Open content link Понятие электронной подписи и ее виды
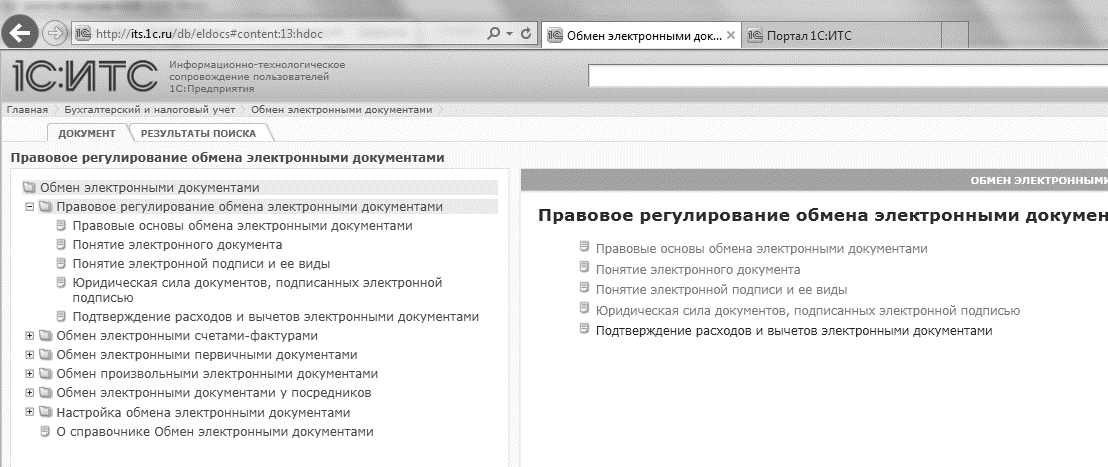 tap(721, 290)
